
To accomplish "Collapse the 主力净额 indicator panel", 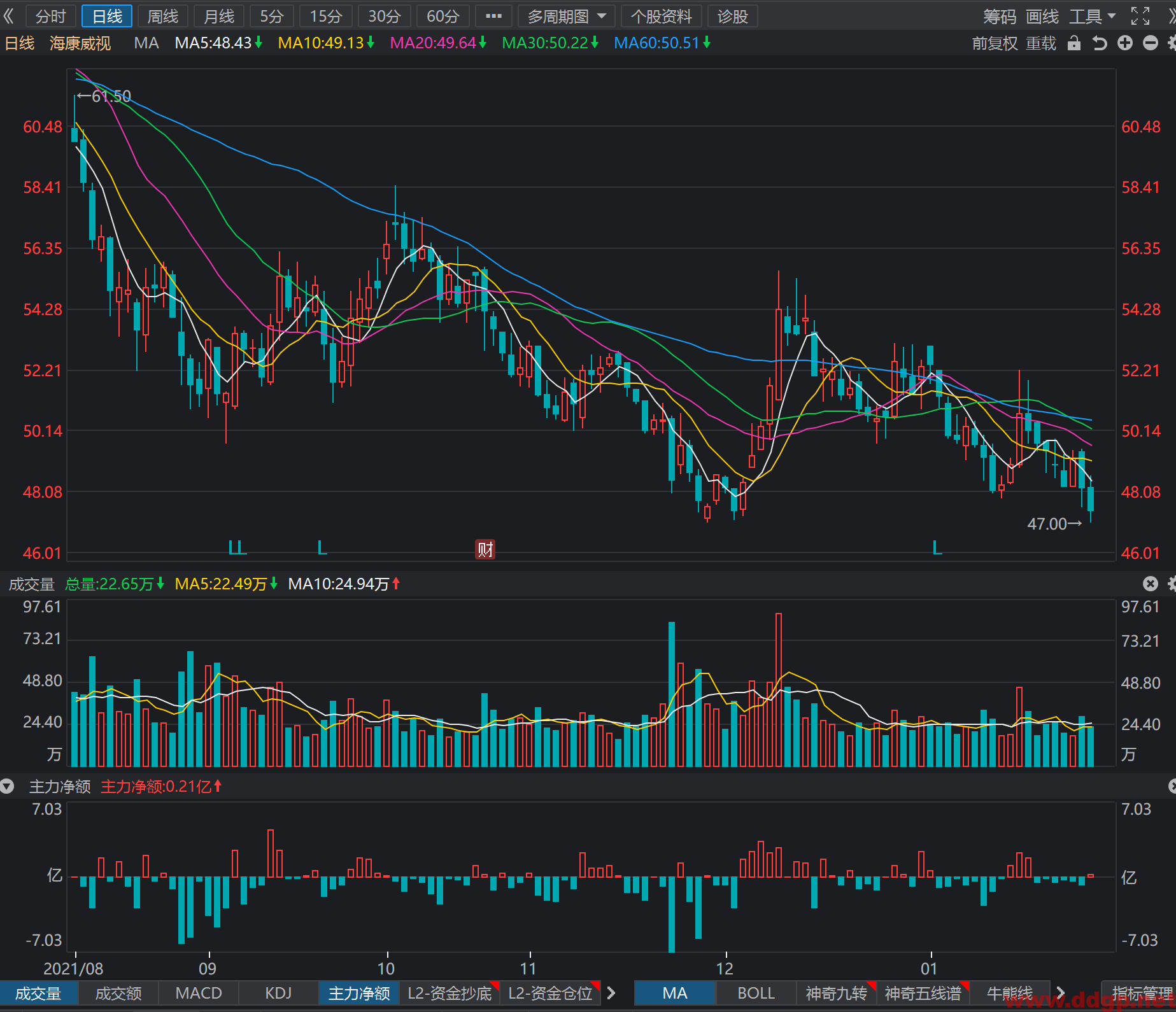I will point(7,787).
